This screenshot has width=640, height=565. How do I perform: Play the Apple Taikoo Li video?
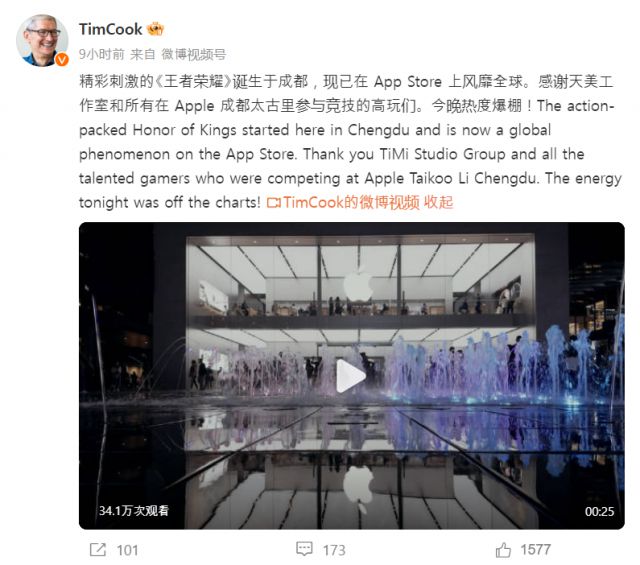350,376
